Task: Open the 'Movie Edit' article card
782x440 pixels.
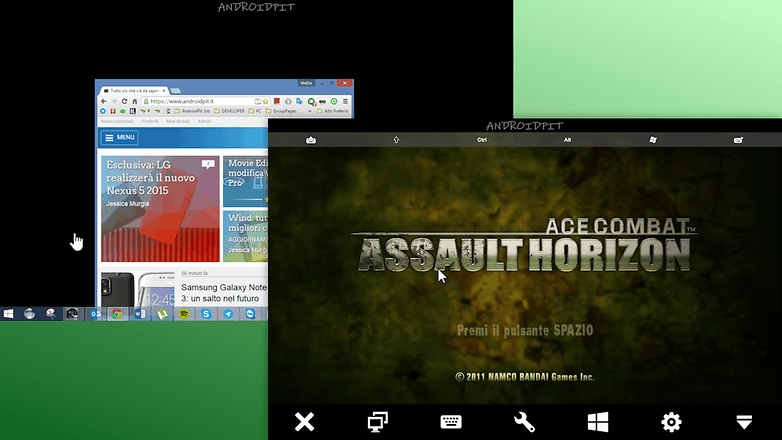Action: click(x=245, y=181)
